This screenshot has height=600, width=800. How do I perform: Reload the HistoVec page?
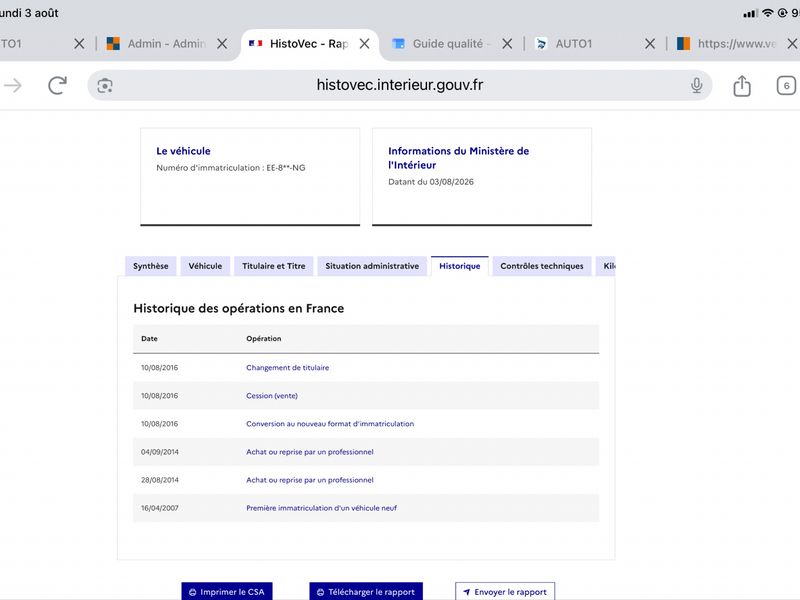pos(57,85)
